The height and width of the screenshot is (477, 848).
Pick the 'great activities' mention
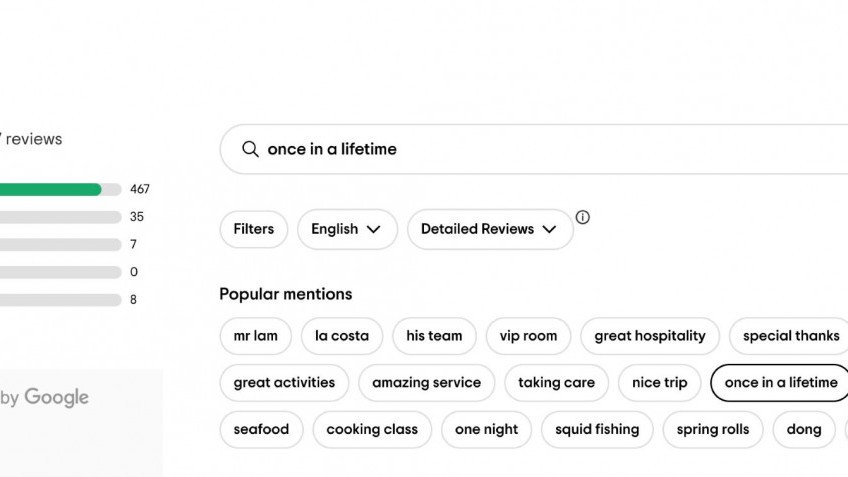[x=284, y=383]
